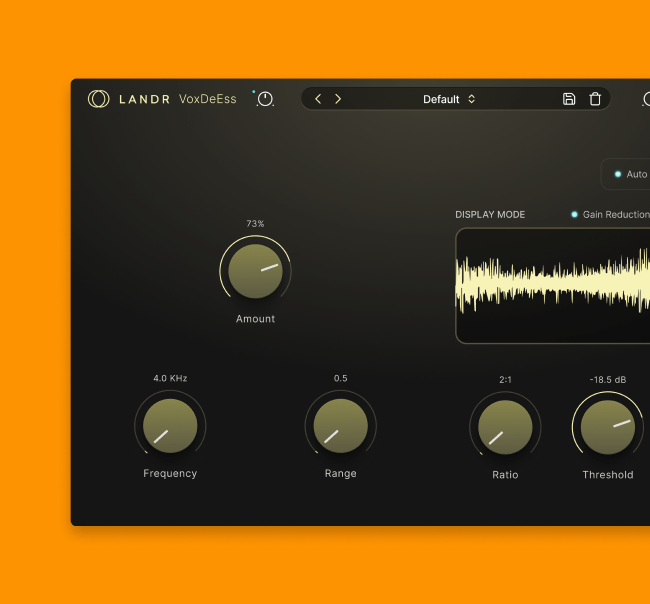Click the waveform display area
Screen dimensions: 650x604
(x=553, y=286)
